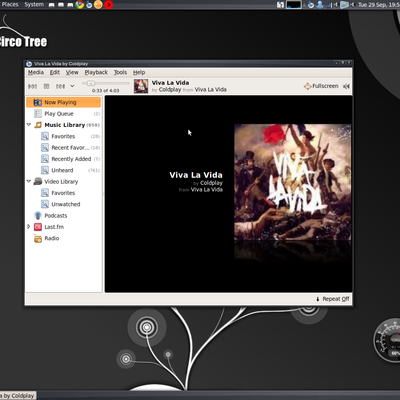The height and width of the screenshot is (400, 400).
Task: Pause the playing song
Action: pos(46,86)
